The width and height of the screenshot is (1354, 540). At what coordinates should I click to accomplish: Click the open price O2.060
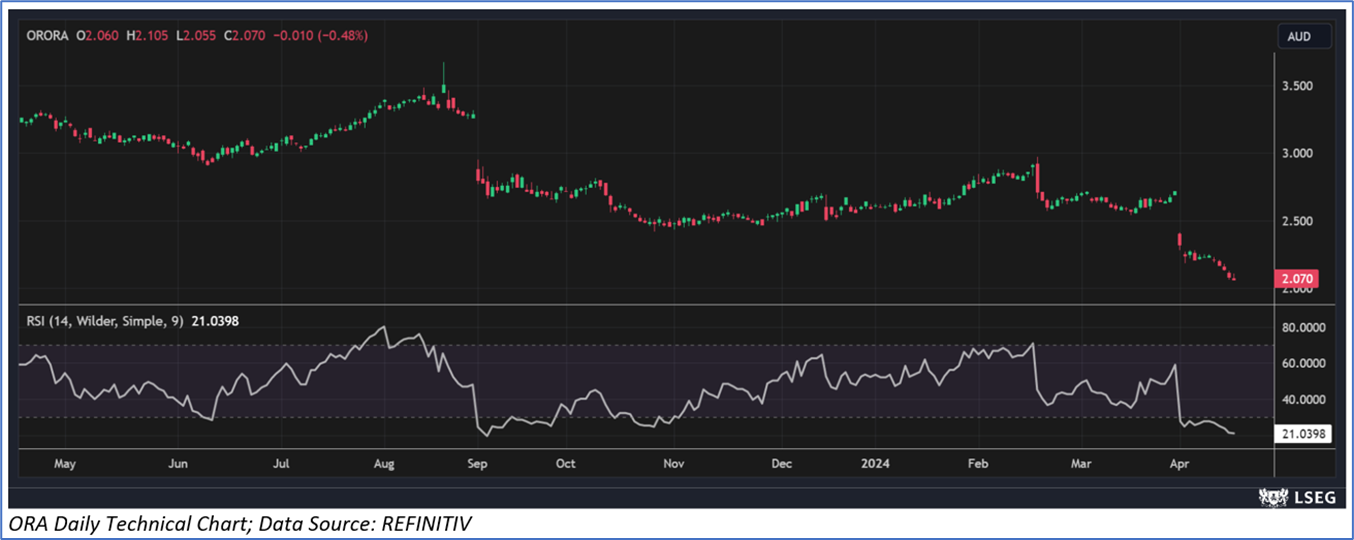point(97,36)
